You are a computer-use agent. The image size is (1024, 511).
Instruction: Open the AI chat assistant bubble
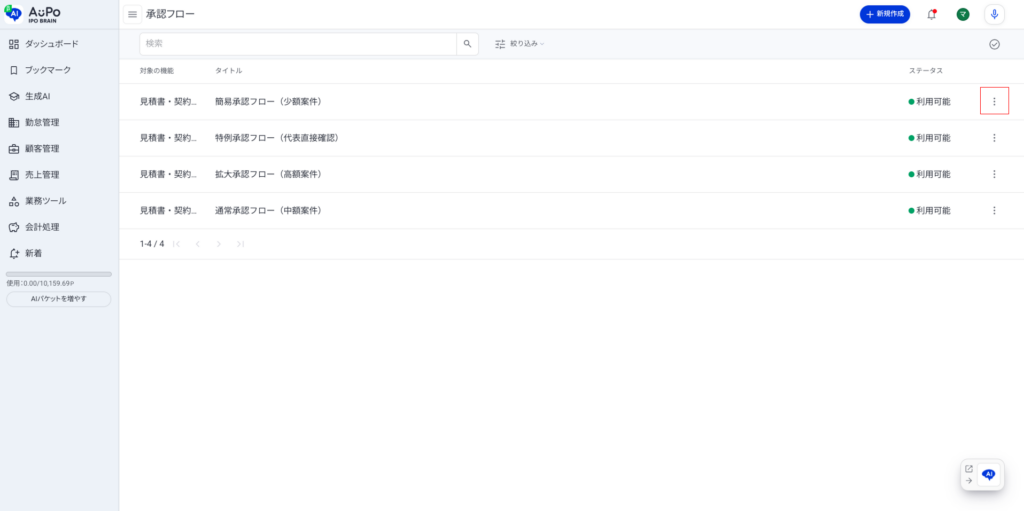click(989, 475)
